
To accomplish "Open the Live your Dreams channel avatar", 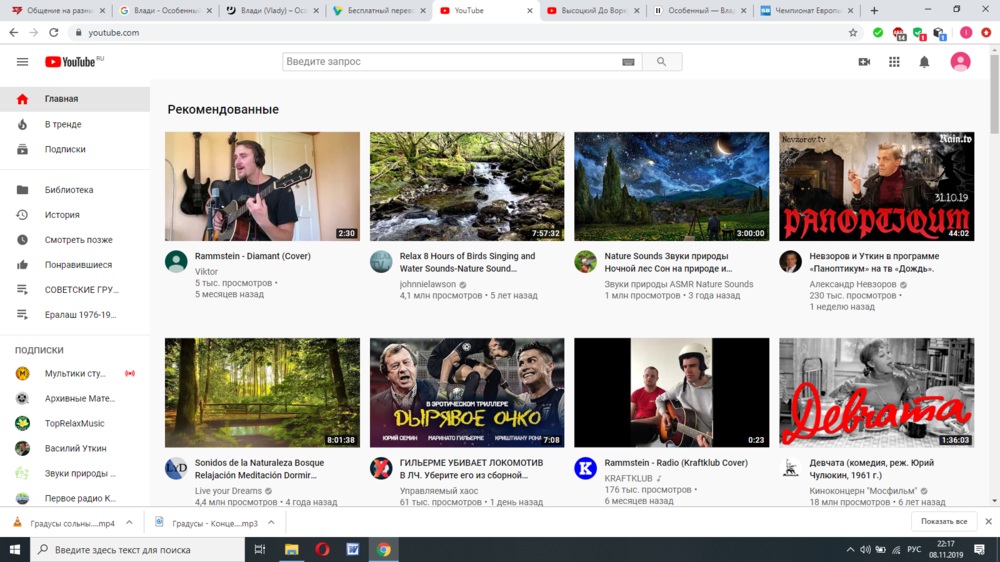I will 176,468.
